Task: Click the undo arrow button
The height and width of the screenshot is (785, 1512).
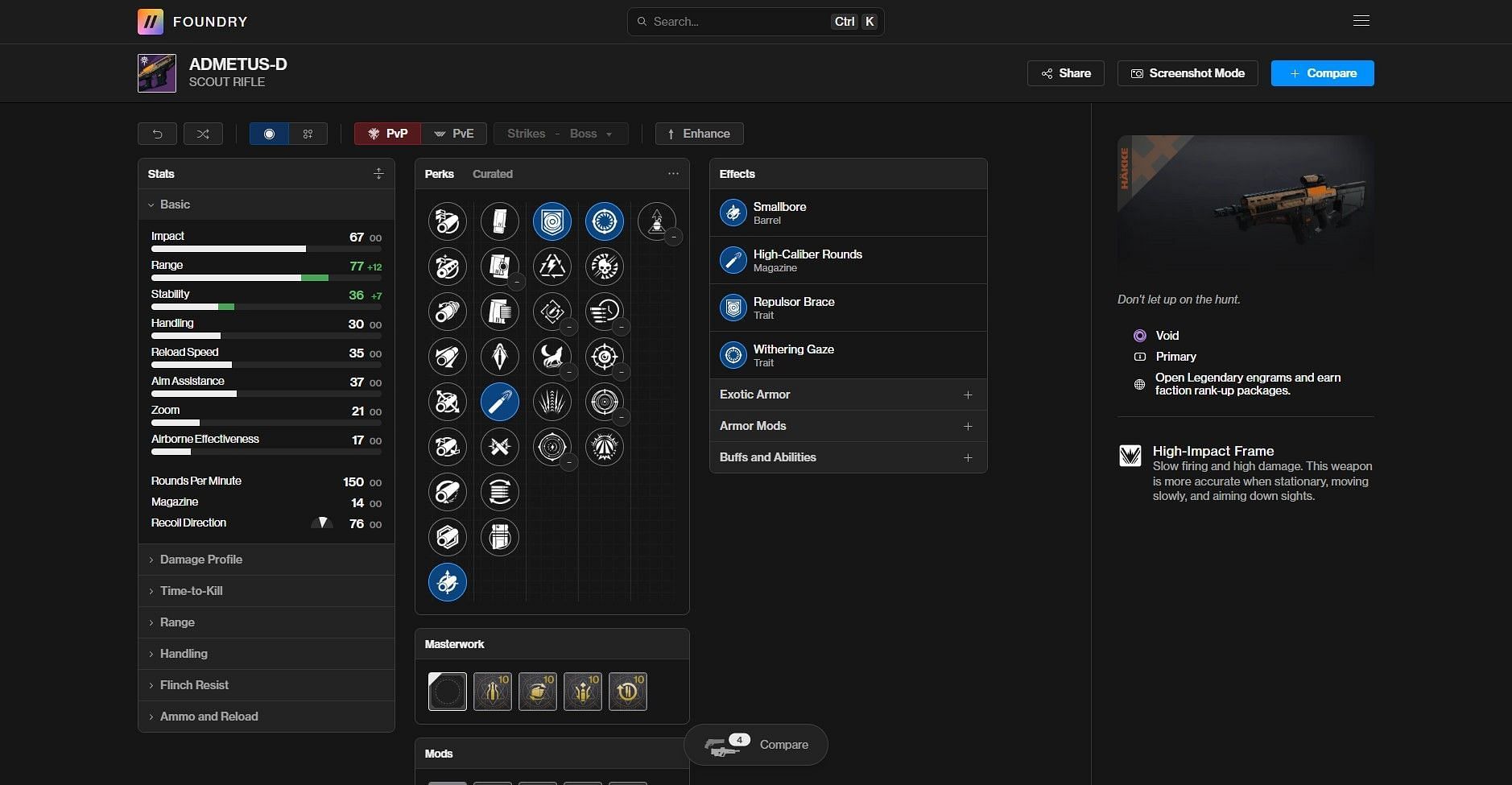Action: click(157, 134)
